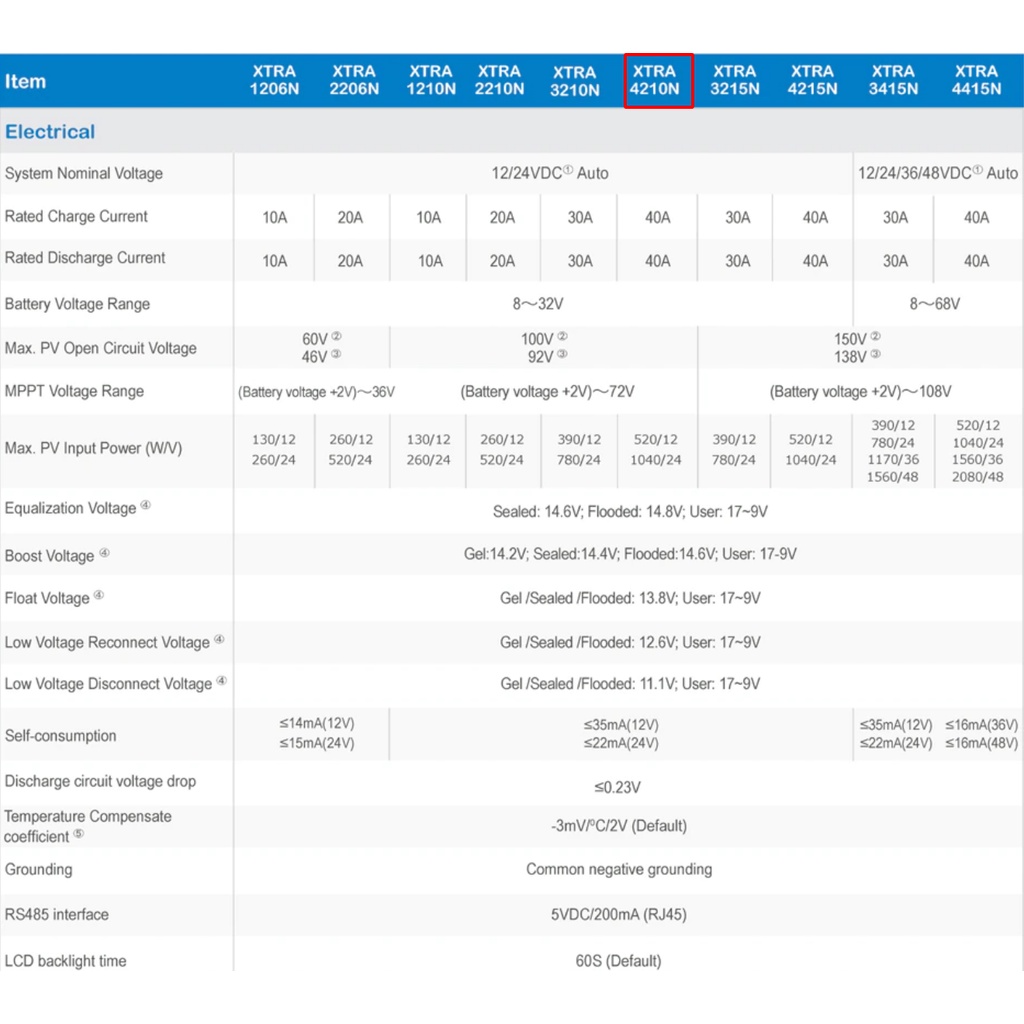Click the Float Voltage row label
Screen dimensions: 1024x1024
point(54,598)
